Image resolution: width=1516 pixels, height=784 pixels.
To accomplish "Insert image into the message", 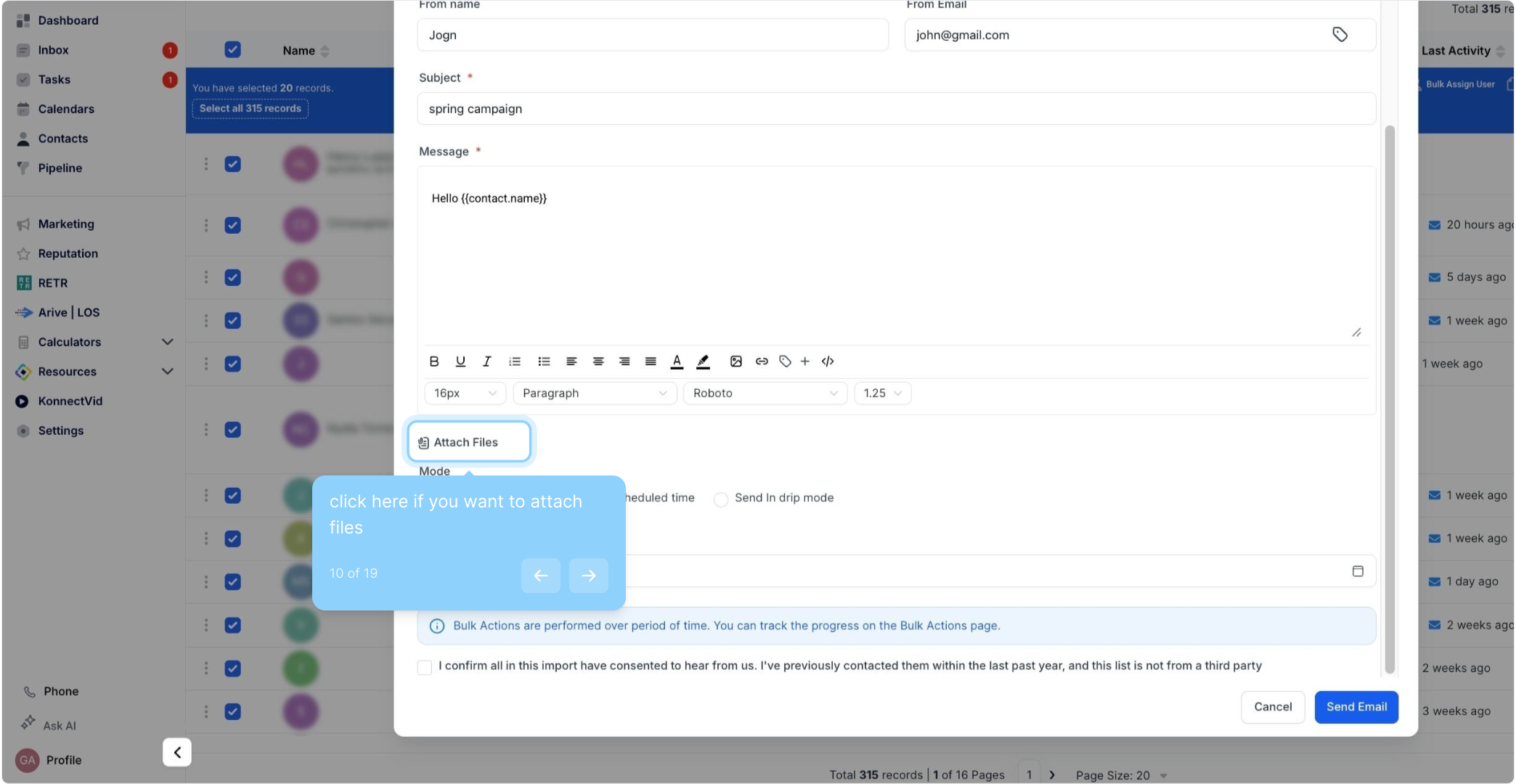I will [x=735, y=362].
